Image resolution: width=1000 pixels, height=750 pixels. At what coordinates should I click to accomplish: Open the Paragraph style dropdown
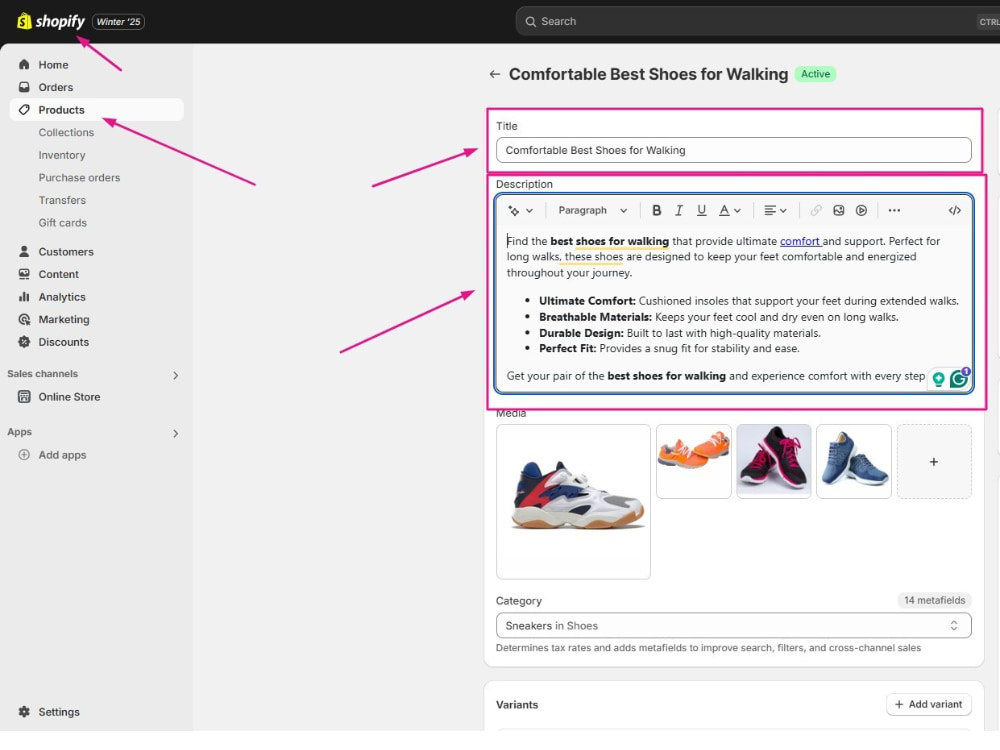click(592, 210)
